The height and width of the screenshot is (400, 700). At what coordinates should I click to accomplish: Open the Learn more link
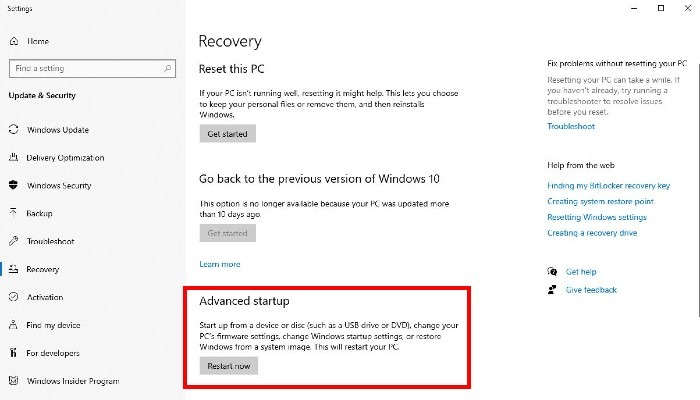coord(220,264)
